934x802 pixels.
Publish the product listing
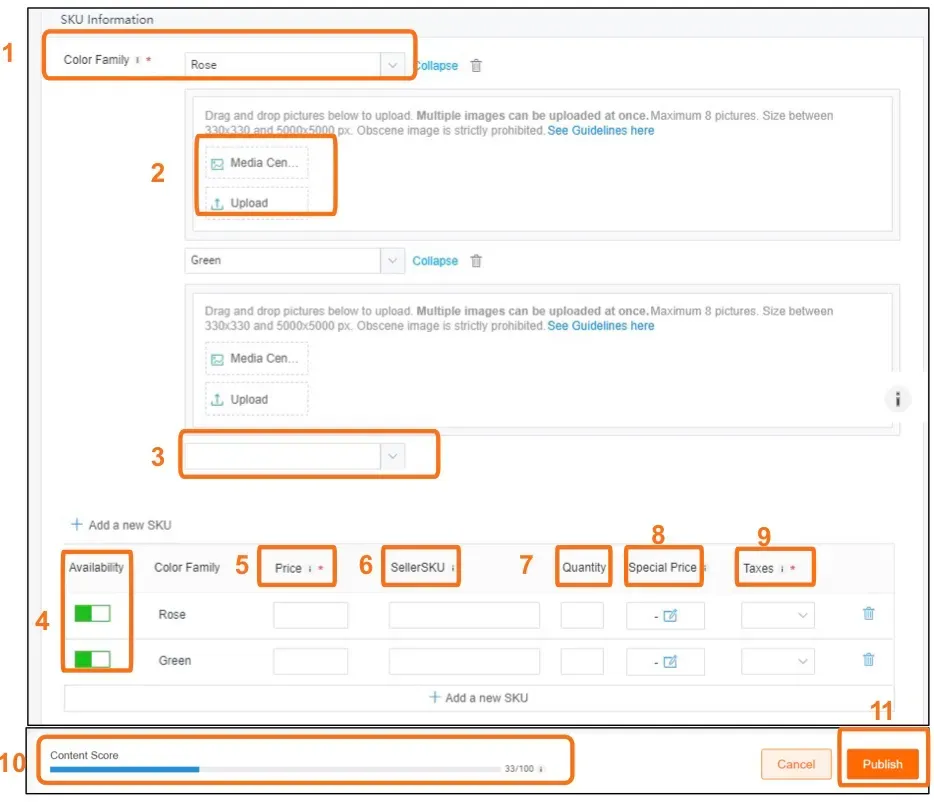coord(882,764)
